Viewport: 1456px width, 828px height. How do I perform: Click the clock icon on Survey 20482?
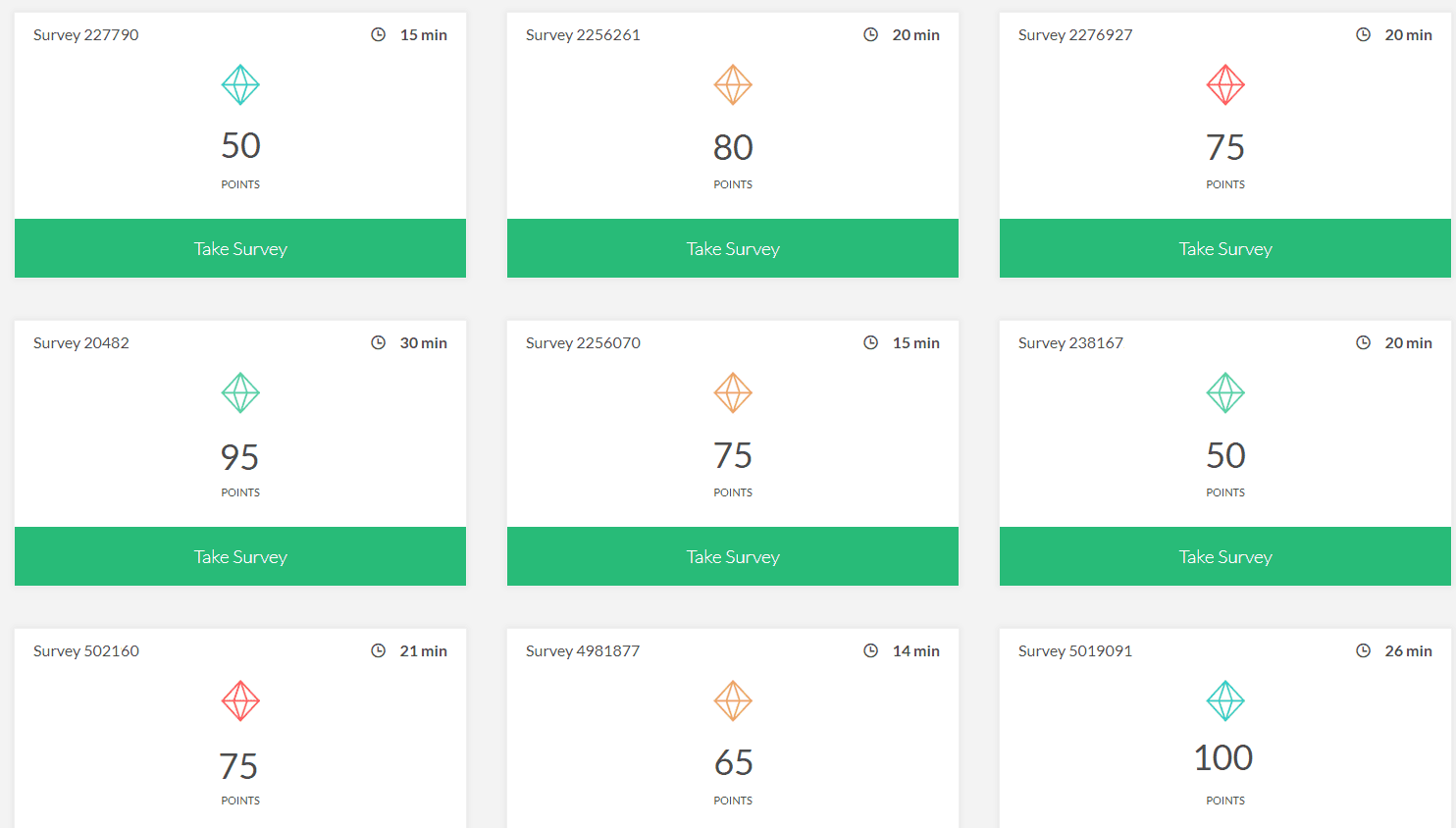(x=378, y=342)
